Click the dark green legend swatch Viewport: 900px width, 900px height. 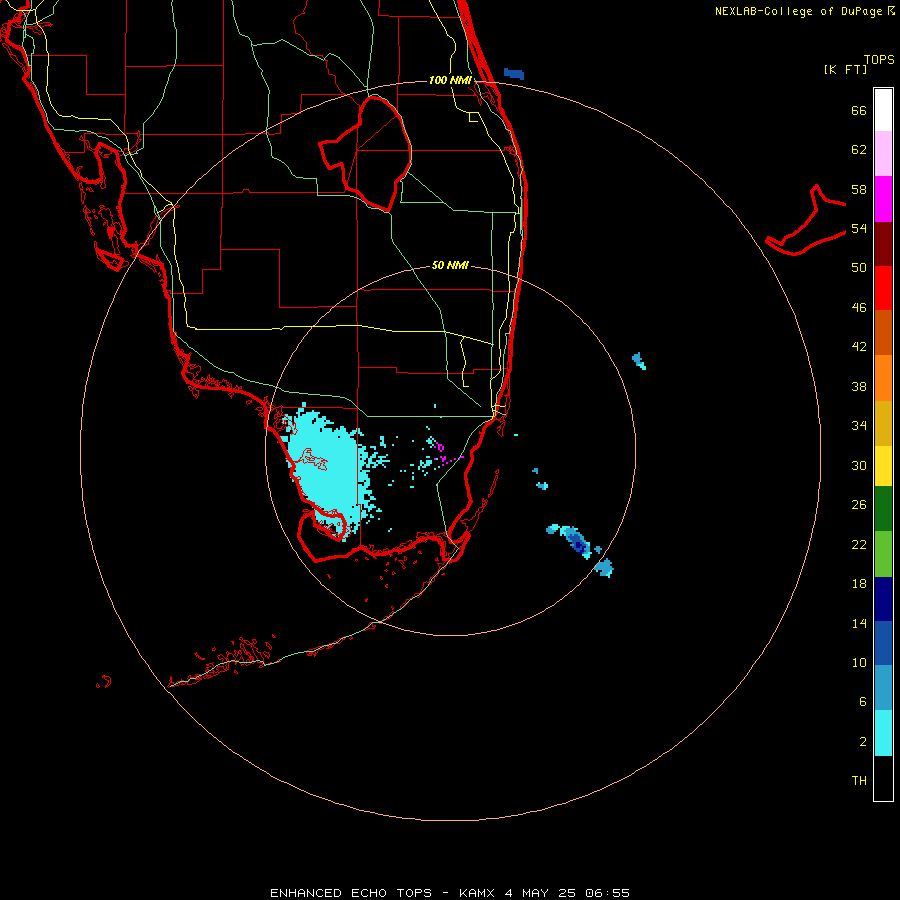click(x=883, y=509)
